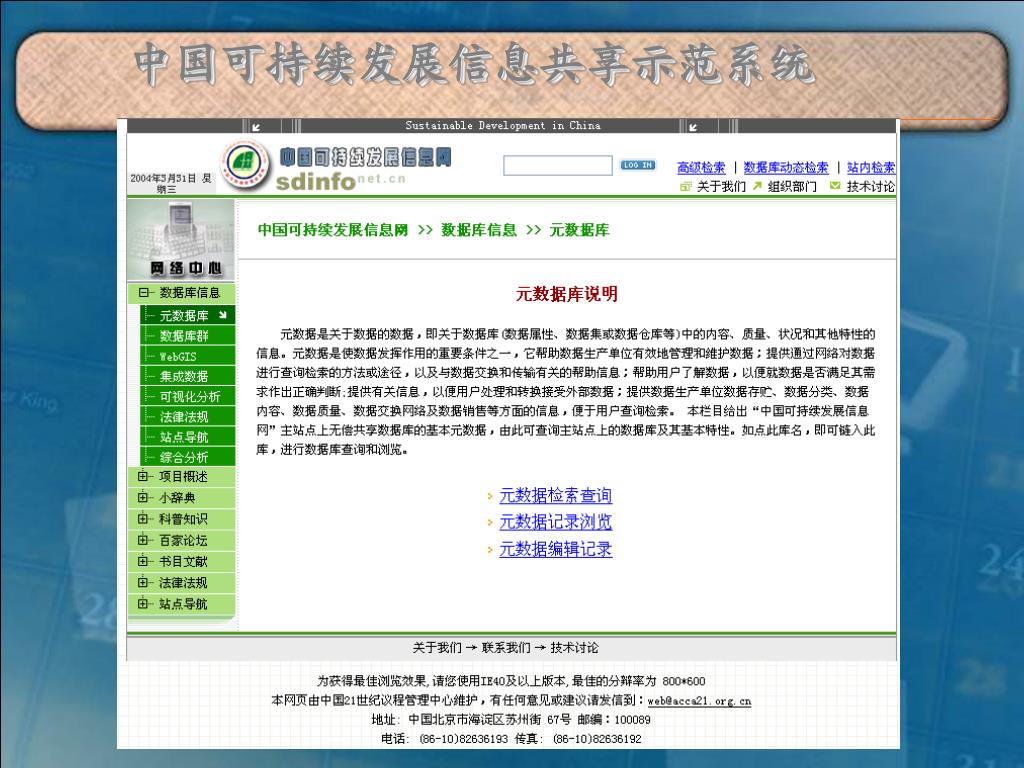Click the web@acca21.org.cn email link
The height and width of the screenshot is (768, 1024).
[x=699, y=701]
